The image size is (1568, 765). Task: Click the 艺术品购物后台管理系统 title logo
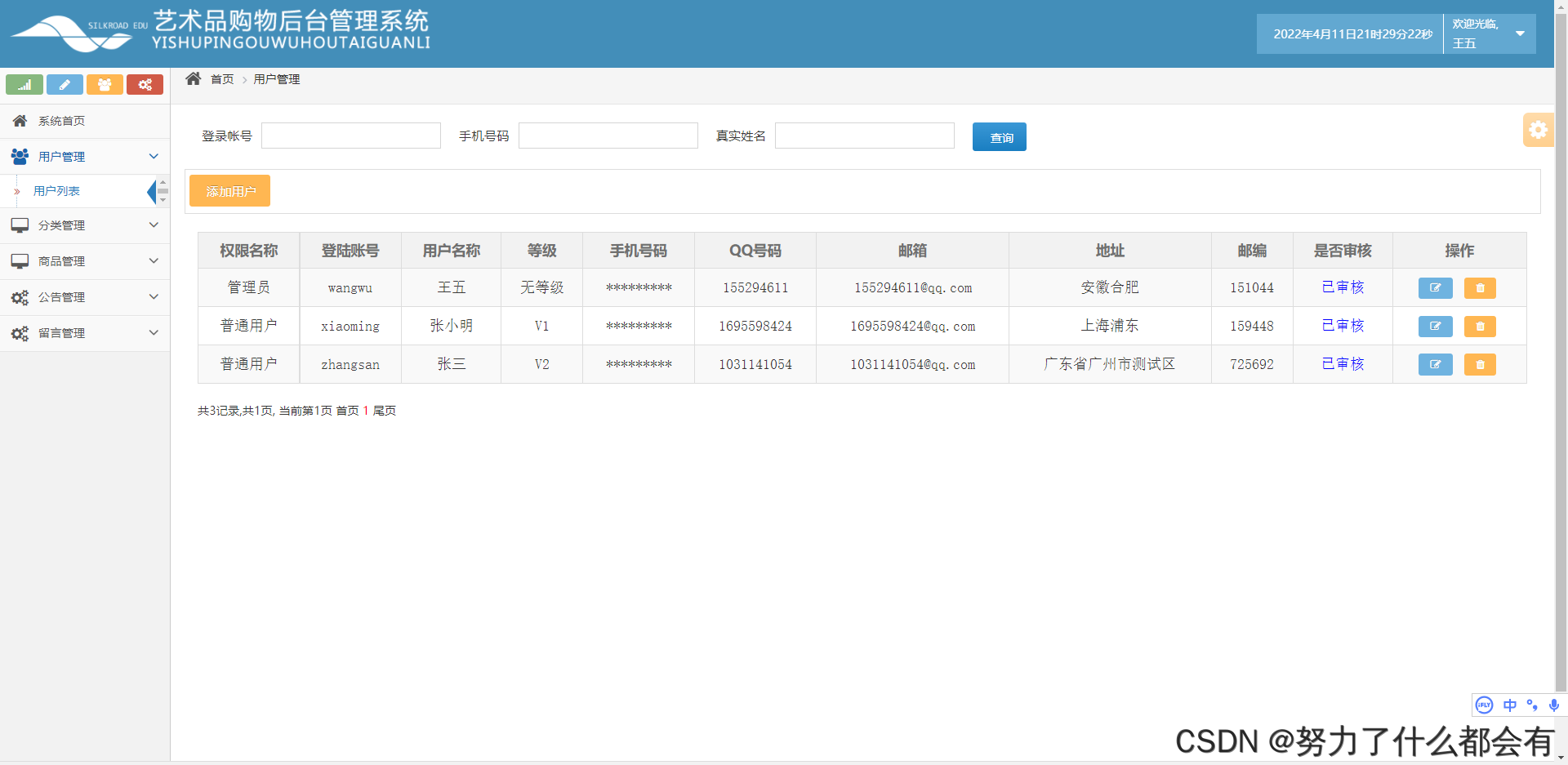tap(291, 30)
